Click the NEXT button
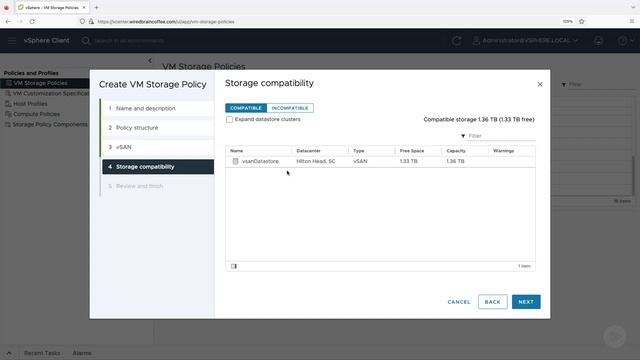The image size is (640, 360). tap(526, 302)
